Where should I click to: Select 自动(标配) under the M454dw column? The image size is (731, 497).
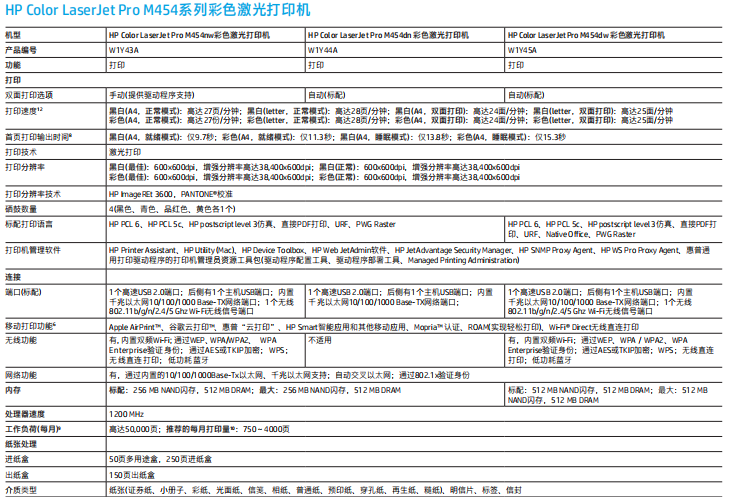(526, 95)
